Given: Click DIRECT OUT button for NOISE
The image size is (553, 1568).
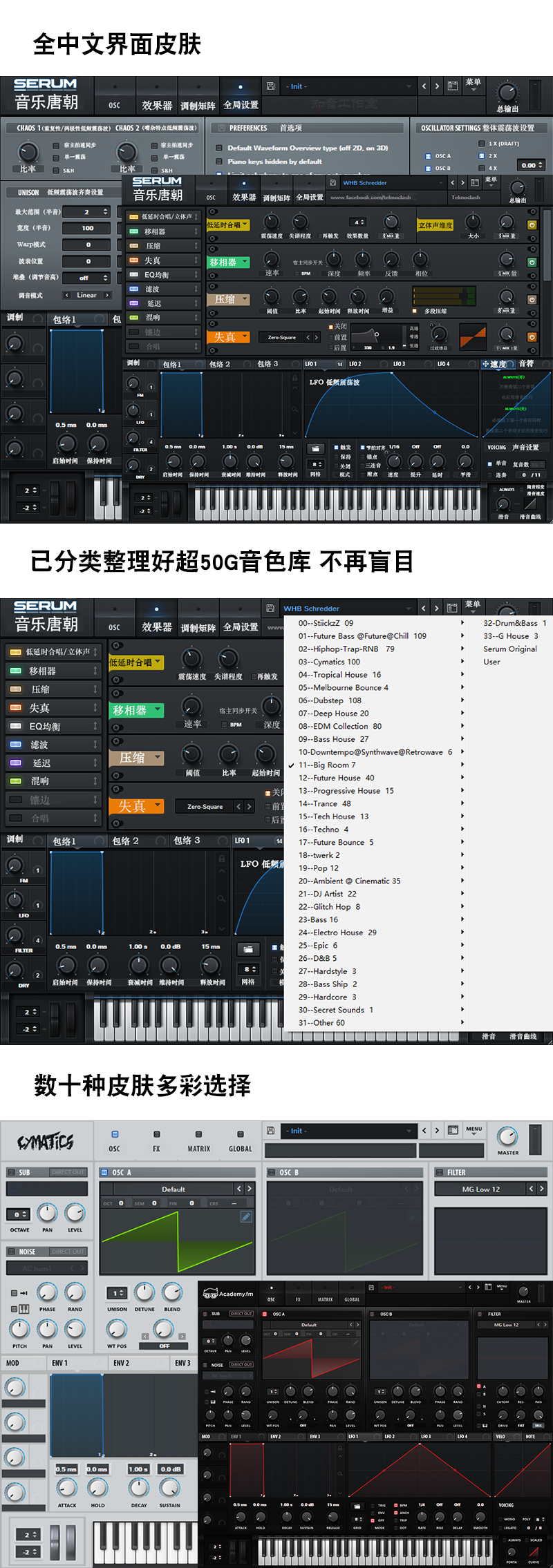Looking at the screenshot, I should (x=68, y=1252).
